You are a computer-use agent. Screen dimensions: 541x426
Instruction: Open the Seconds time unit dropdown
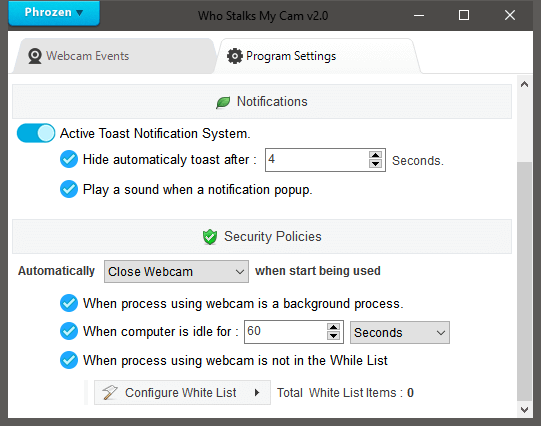click(x=400, y=333)
